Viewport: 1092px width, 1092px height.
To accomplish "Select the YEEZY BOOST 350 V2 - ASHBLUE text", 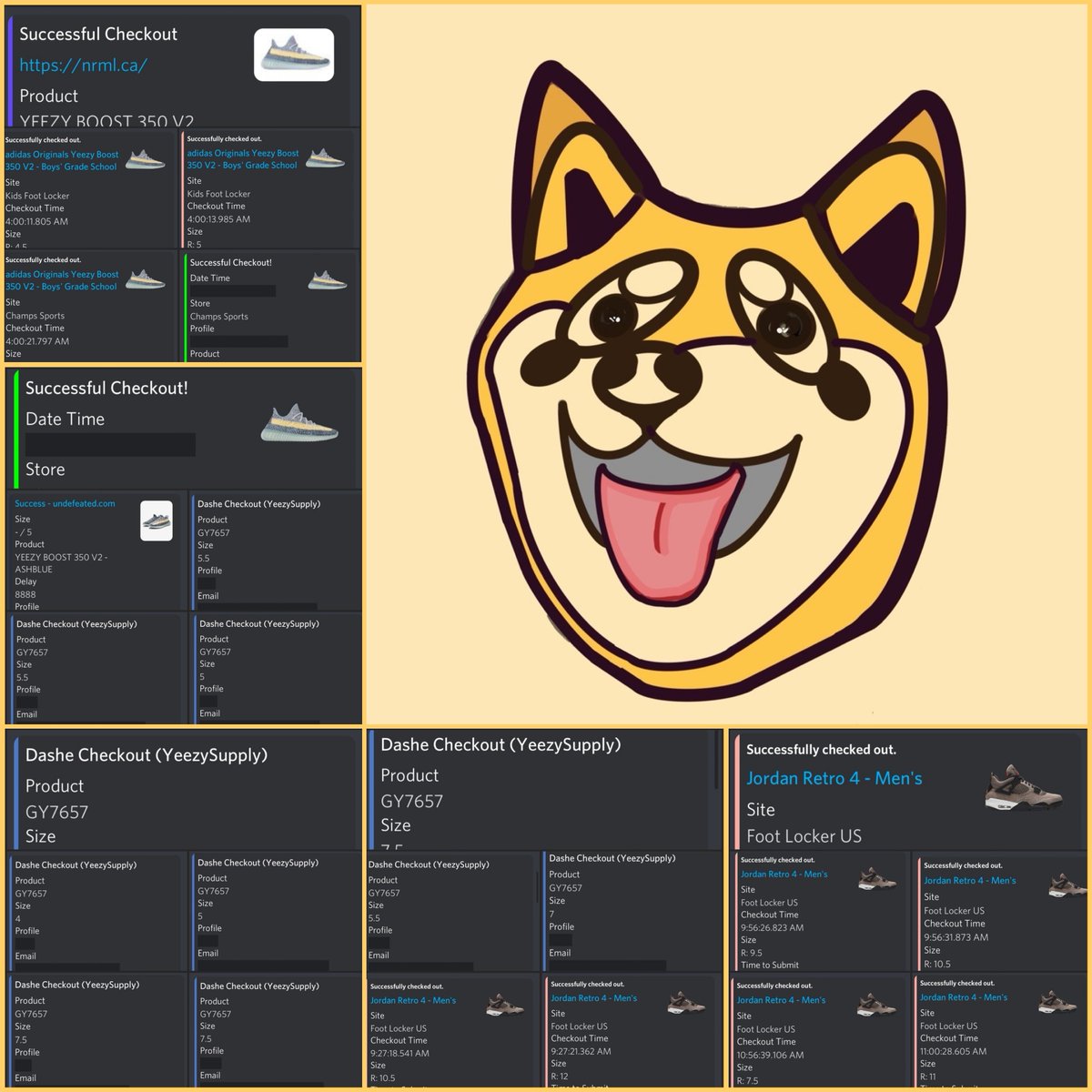I will (61, 563).
